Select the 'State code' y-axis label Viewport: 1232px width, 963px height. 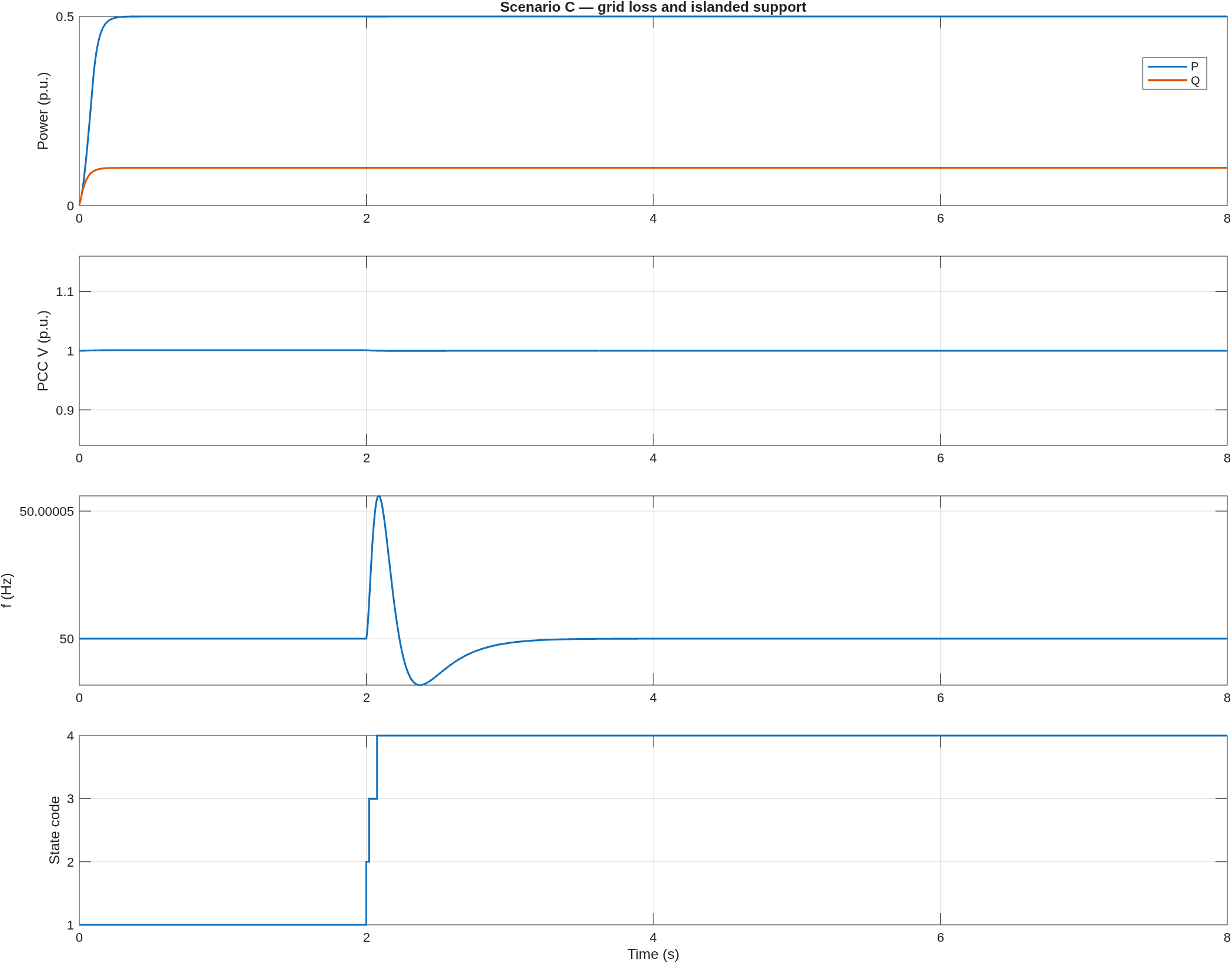pyautogui.click(x=55, y=830)
